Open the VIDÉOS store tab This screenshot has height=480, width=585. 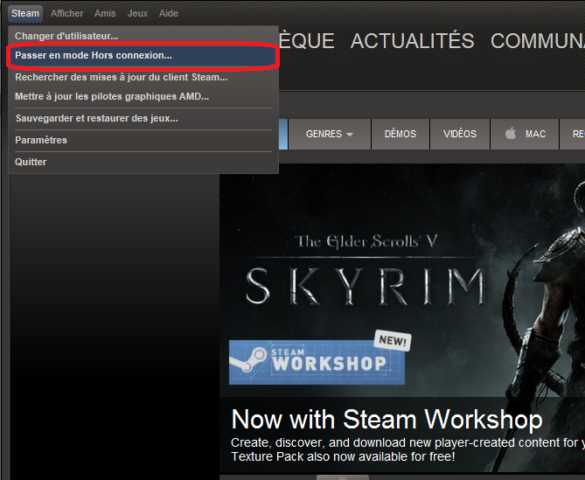coord(460,134)
